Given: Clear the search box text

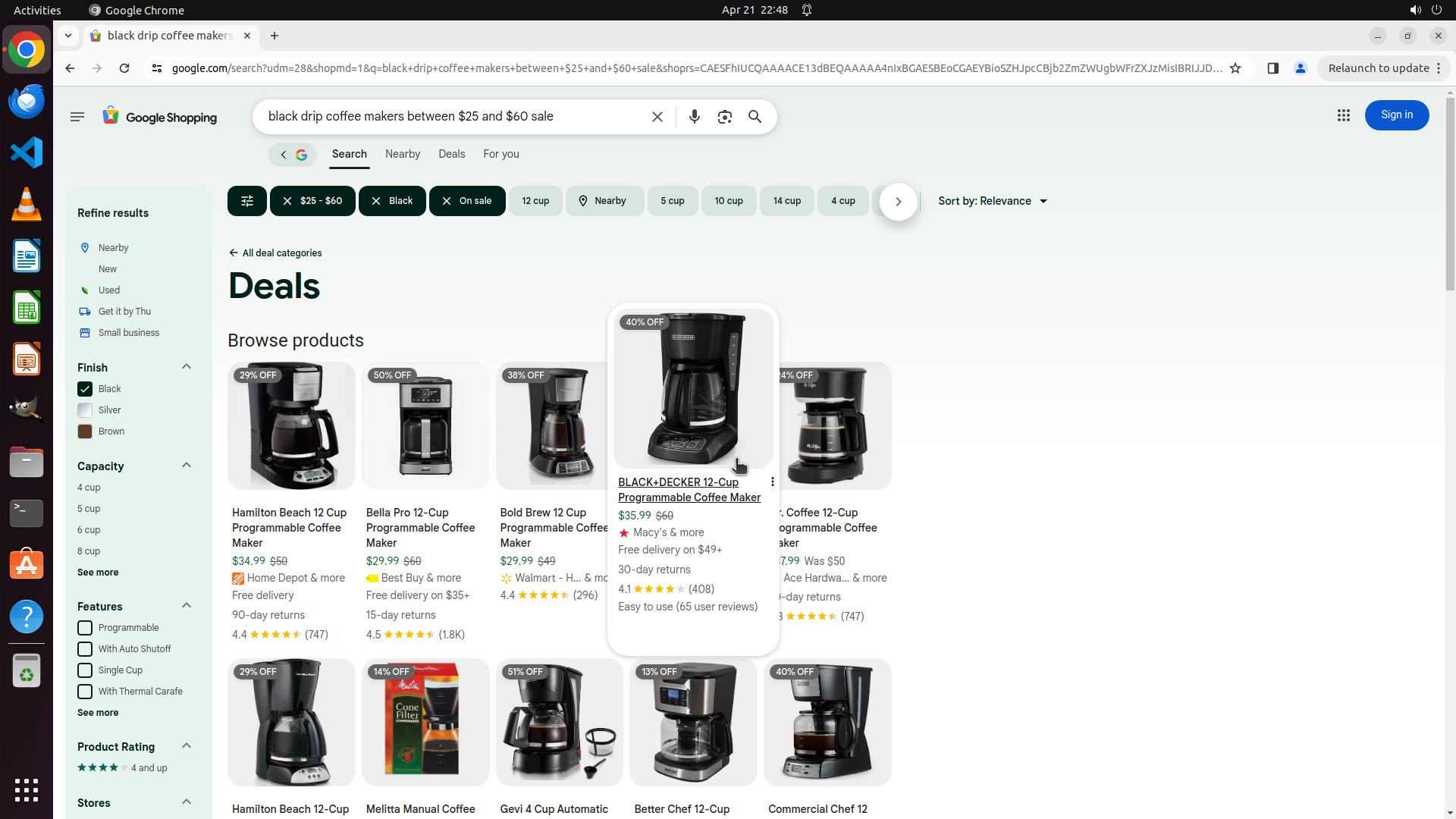Looking at the screenshot, I should click(x=657, y=117).
